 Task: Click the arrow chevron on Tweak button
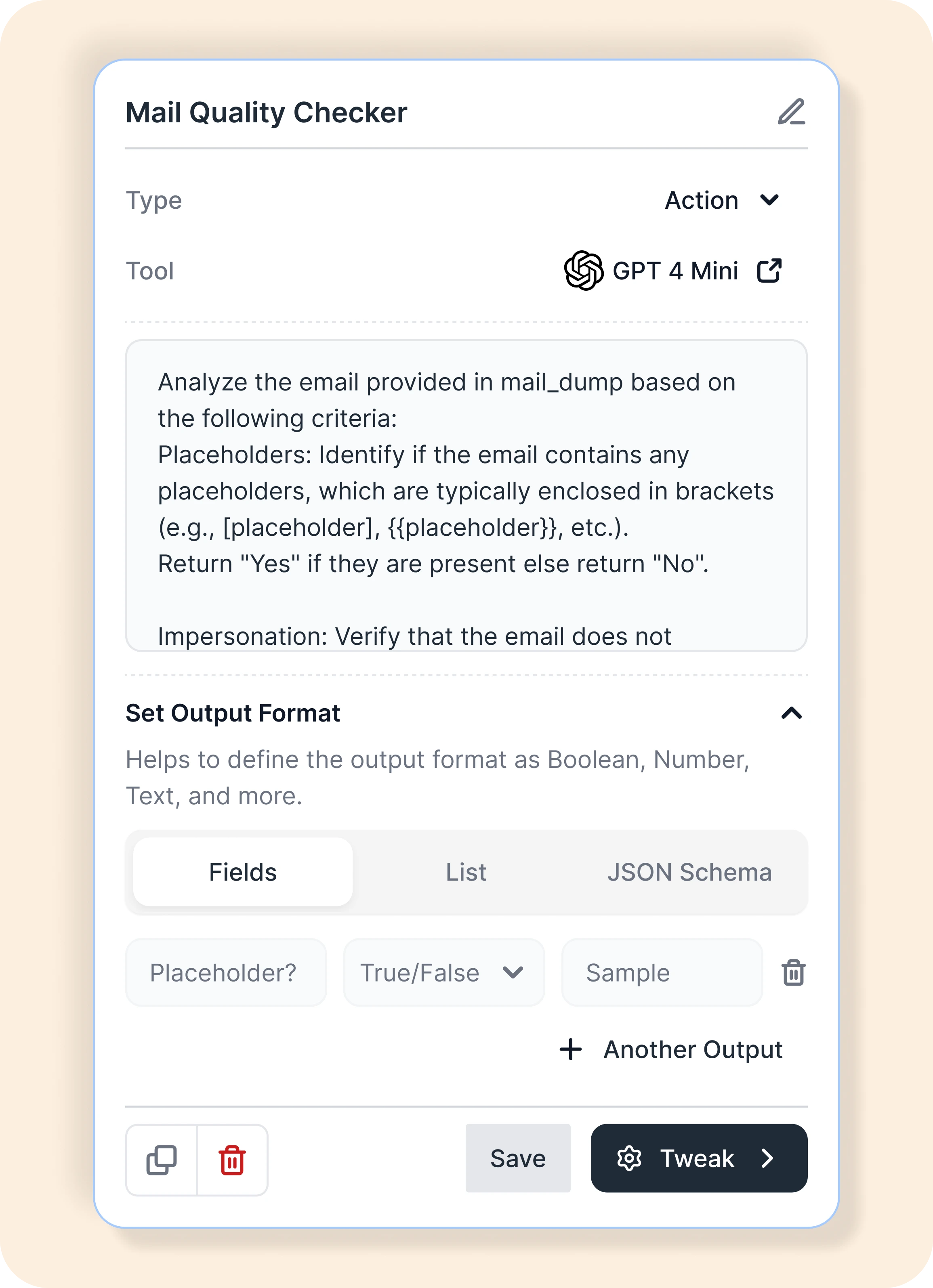point(767,1158)
